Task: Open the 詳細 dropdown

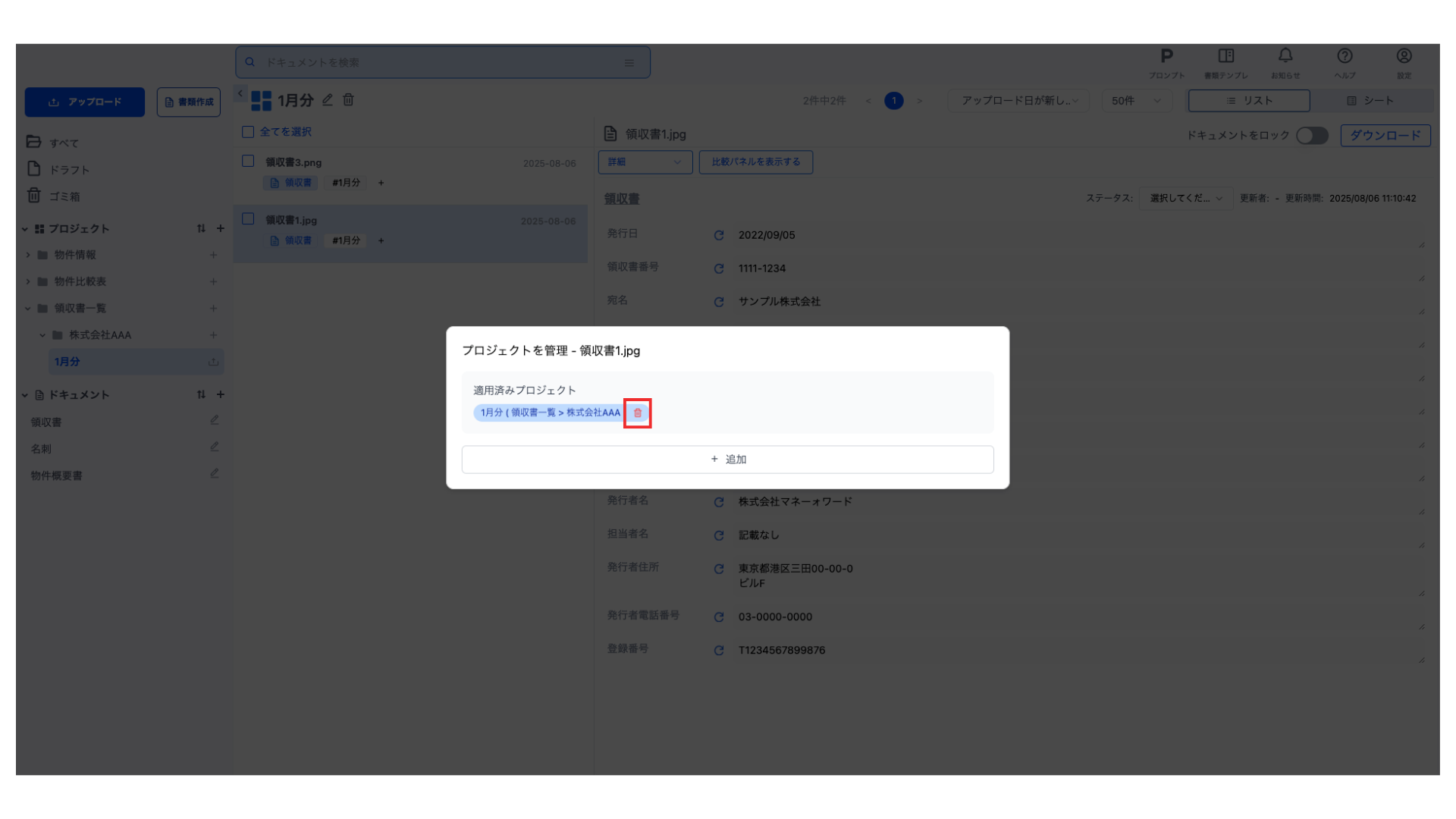Action: point(645,162)
